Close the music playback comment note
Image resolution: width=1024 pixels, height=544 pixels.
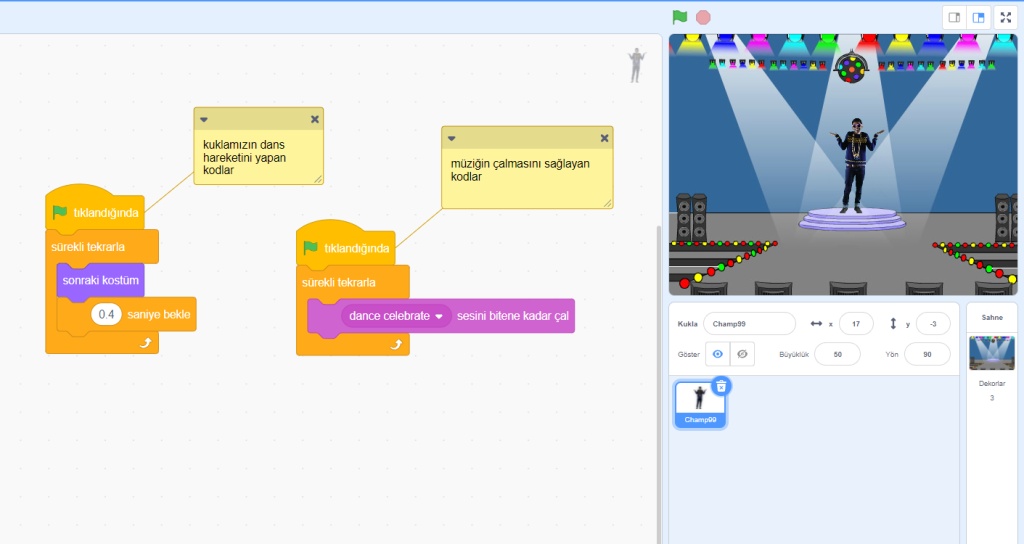(x=604, y=138)
